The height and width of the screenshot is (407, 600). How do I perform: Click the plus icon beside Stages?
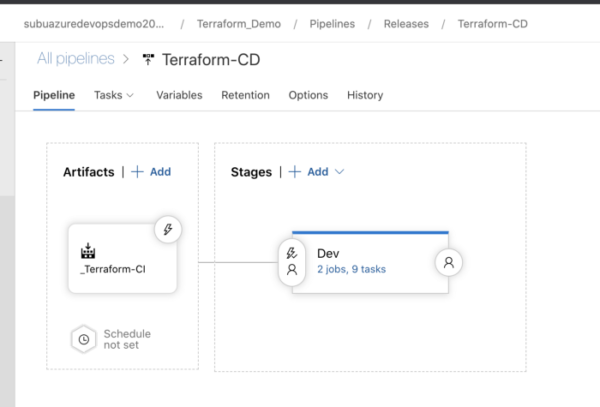click(x=295, y=172)
